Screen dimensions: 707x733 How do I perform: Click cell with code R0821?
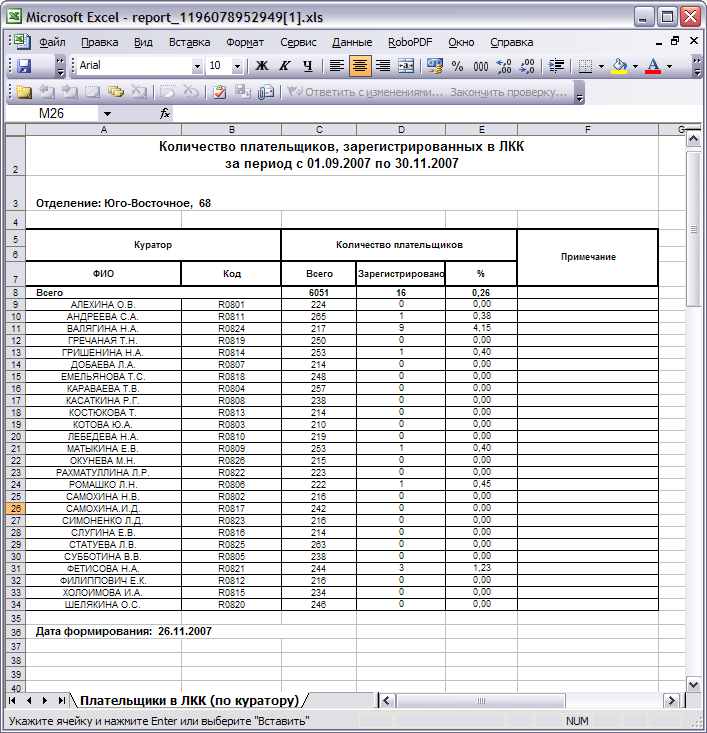pyautogui.click(x=231, y=568)
